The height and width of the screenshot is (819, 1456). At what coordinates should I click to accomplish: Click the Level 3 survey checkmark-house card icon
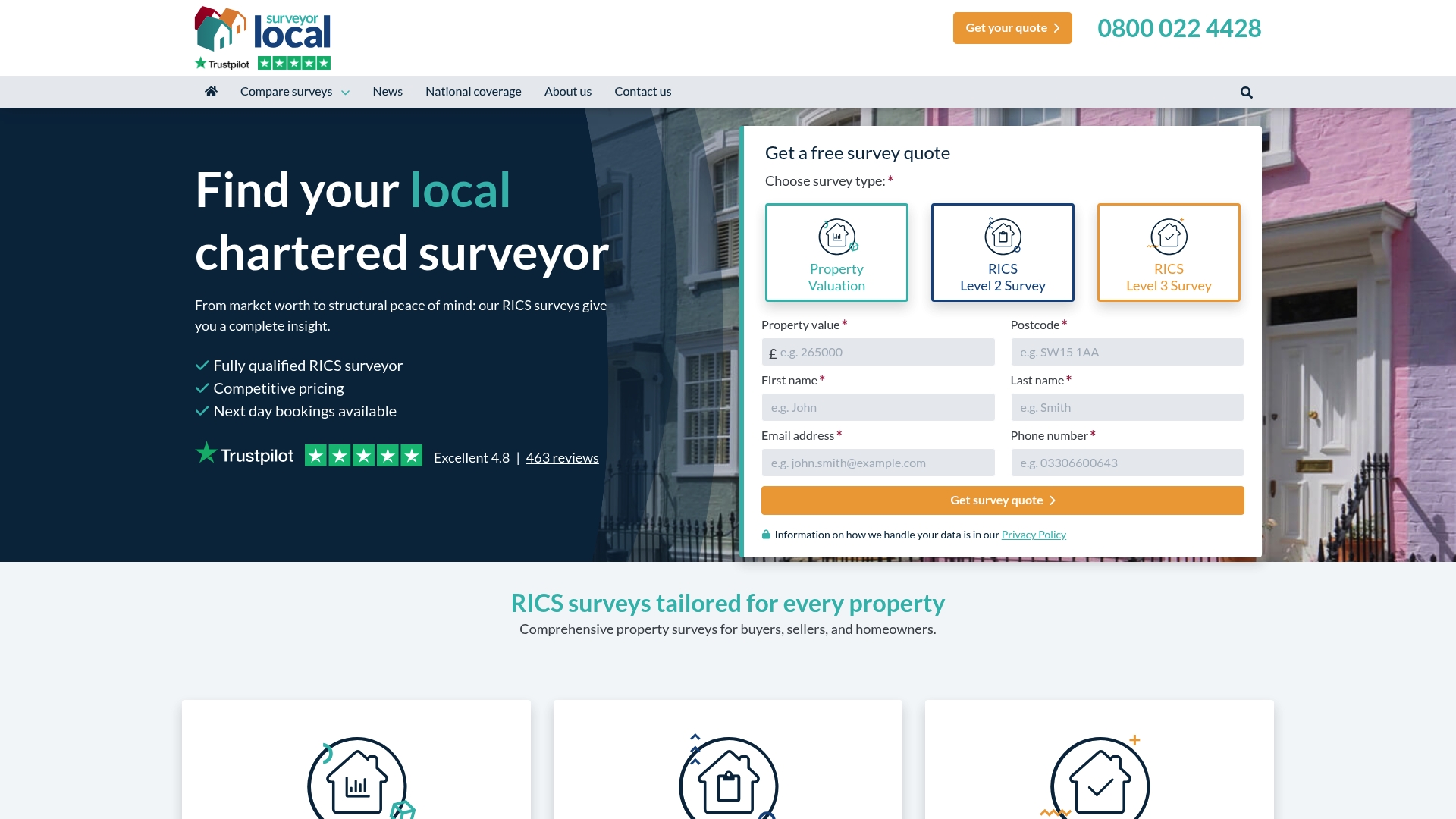[1097, 777]
